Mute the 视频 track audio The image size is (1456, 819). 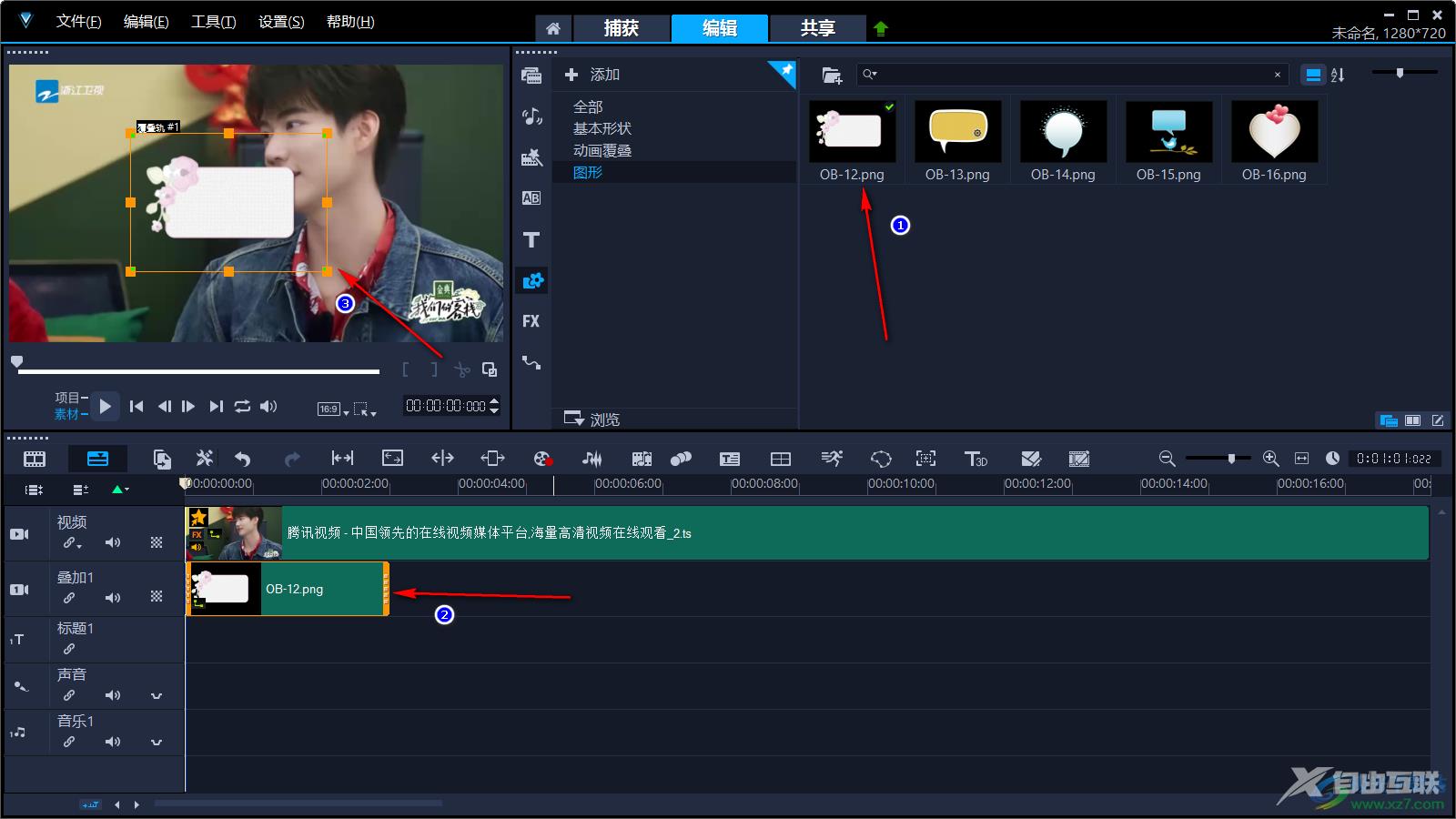click(113, 542)
